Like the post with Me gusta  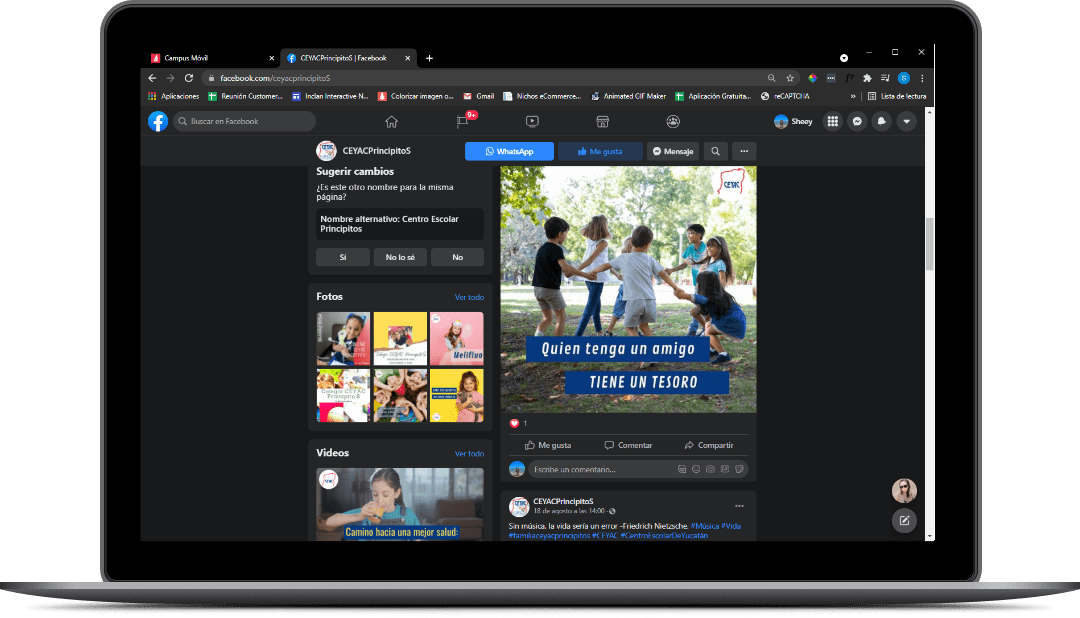548,446
